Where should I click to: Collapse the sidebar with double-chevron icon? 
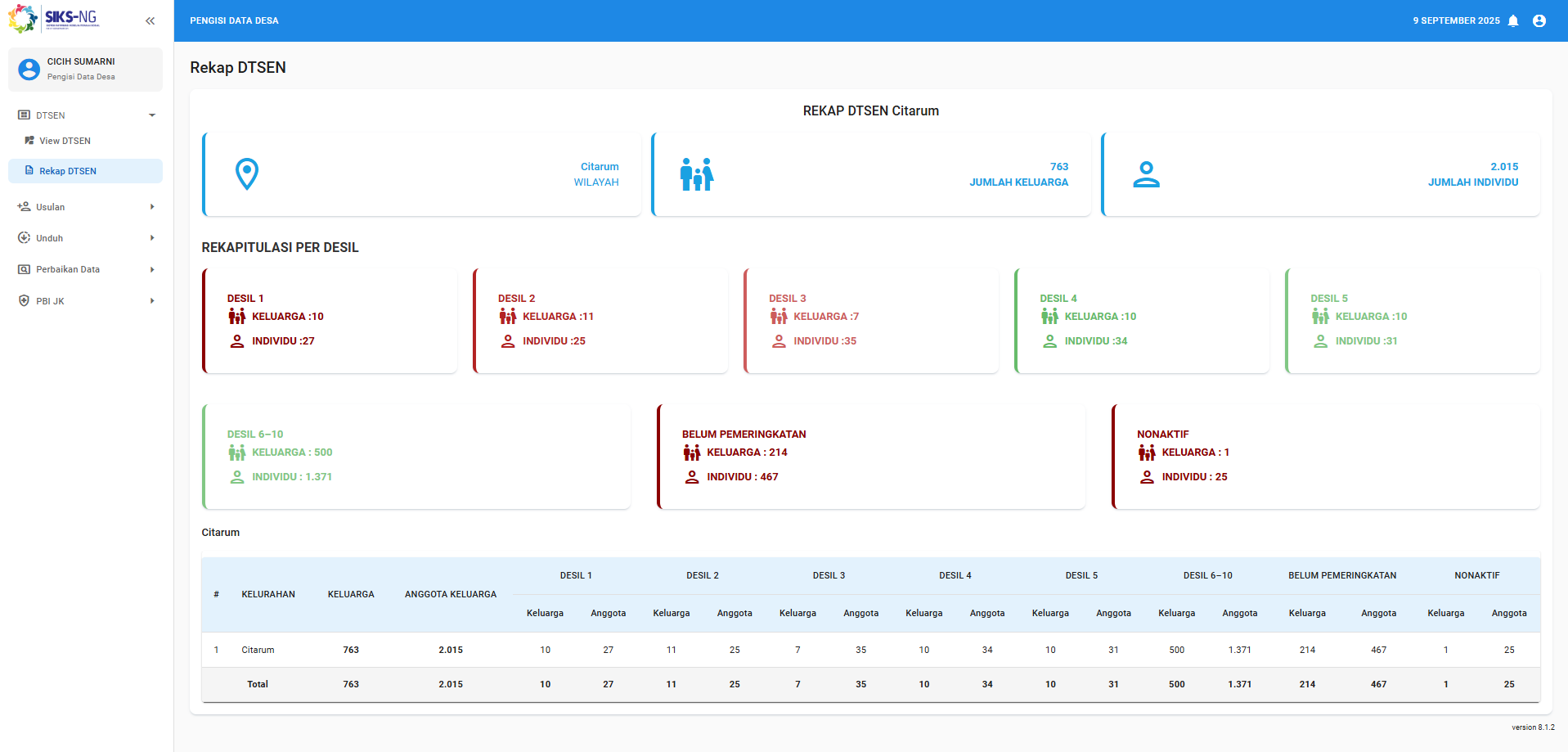click(x=150, y=20)
